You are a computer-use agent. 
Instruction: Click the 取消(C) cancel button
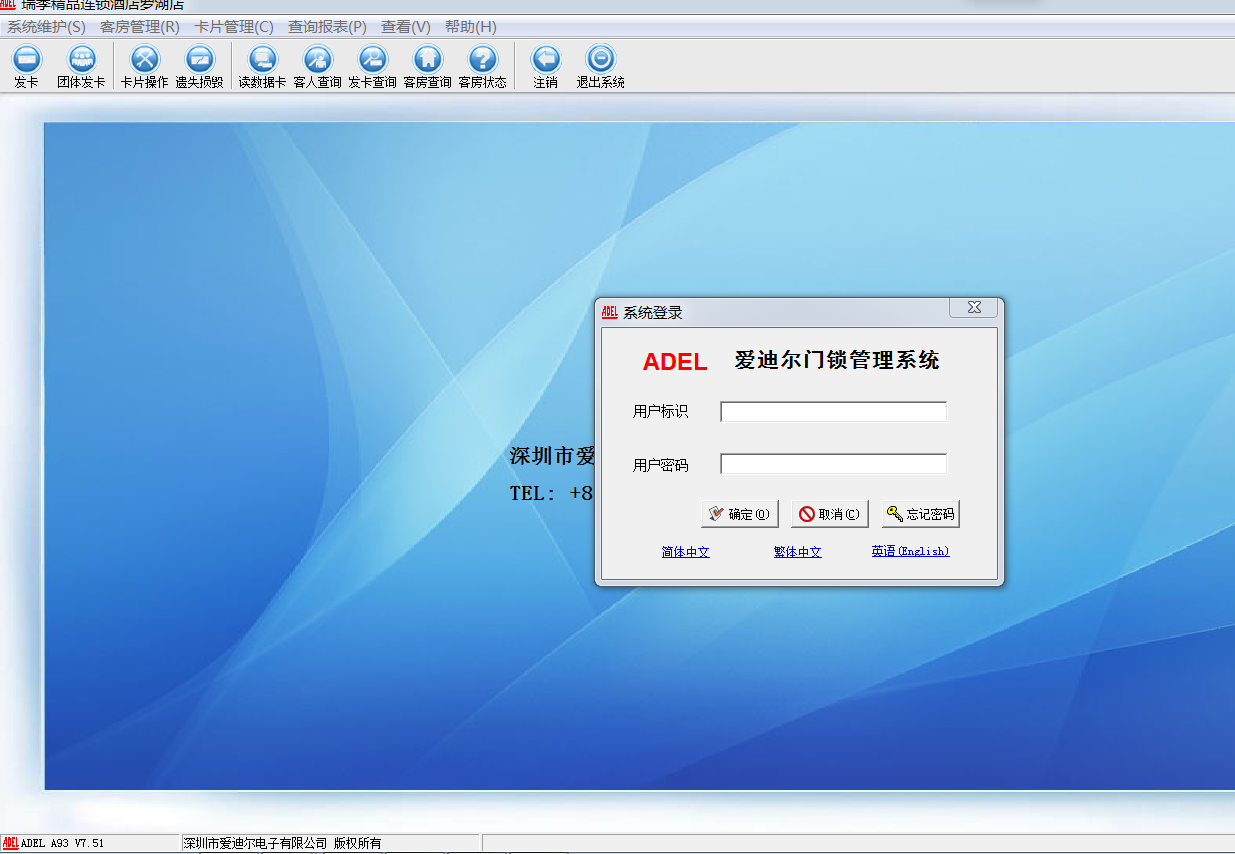830,514
